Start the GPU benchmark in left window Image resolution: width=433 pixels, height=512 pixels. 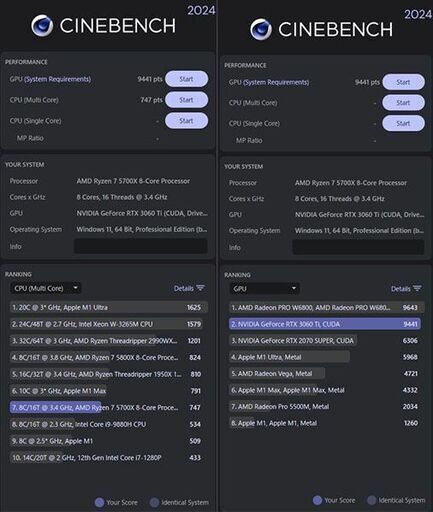point(186,79)
